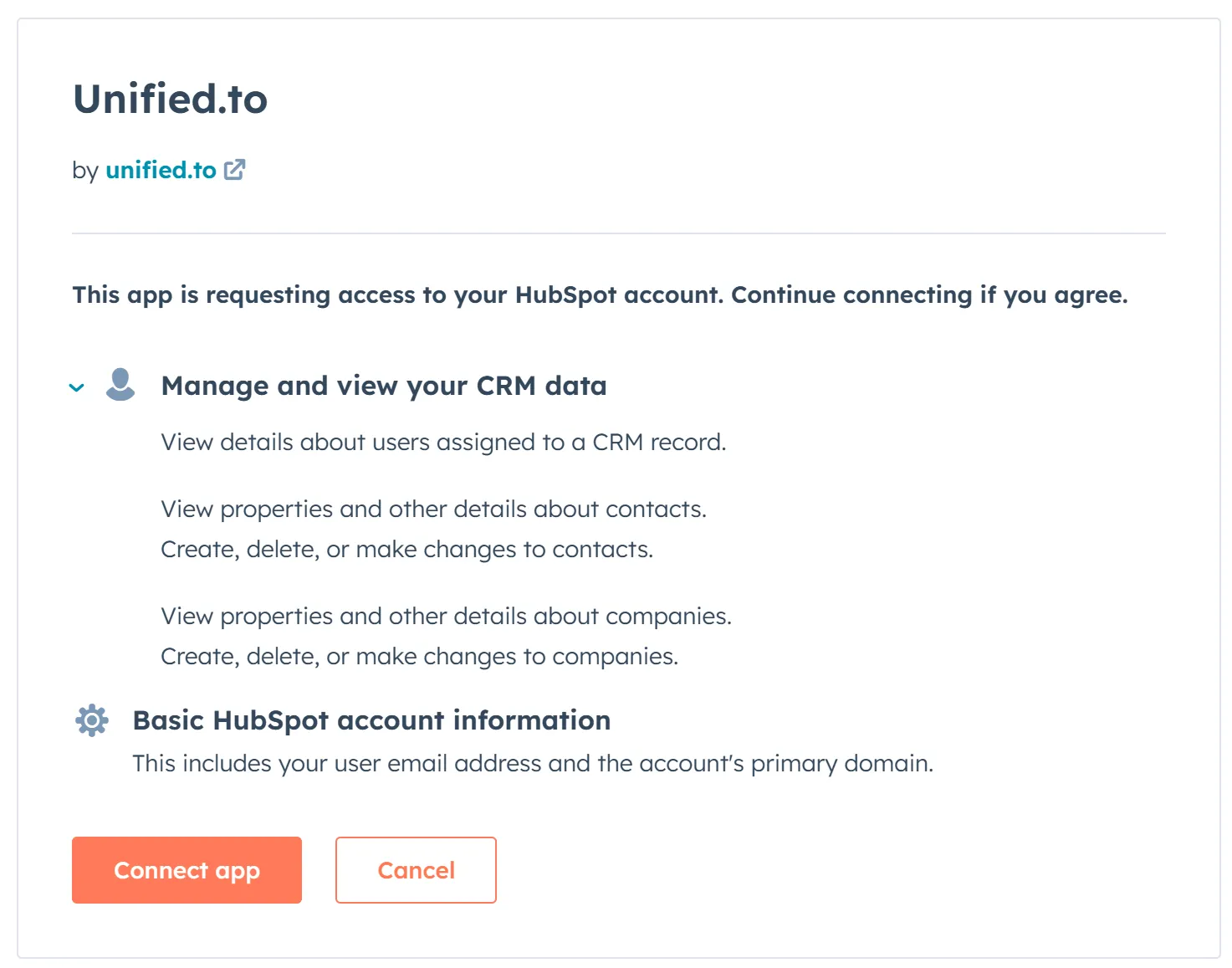Select the "Basic HubSpot account information" heading
1232x968 pixels.
(x=371, y=720)
